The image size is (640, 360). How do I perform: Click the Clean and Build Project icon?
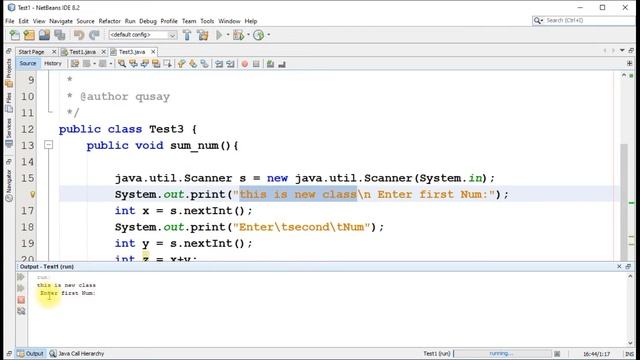click(202, 35)
